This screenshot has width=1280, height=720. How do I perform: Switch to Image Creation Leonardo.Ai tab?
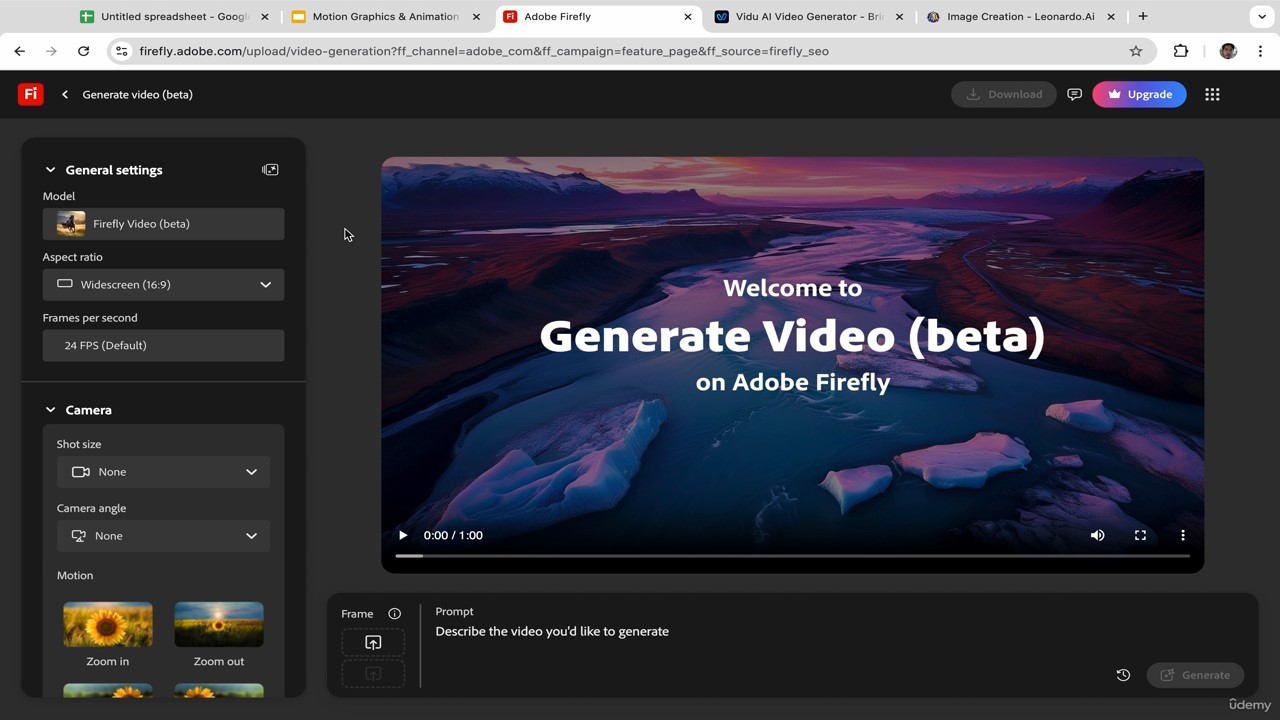tap(1020, 17)
